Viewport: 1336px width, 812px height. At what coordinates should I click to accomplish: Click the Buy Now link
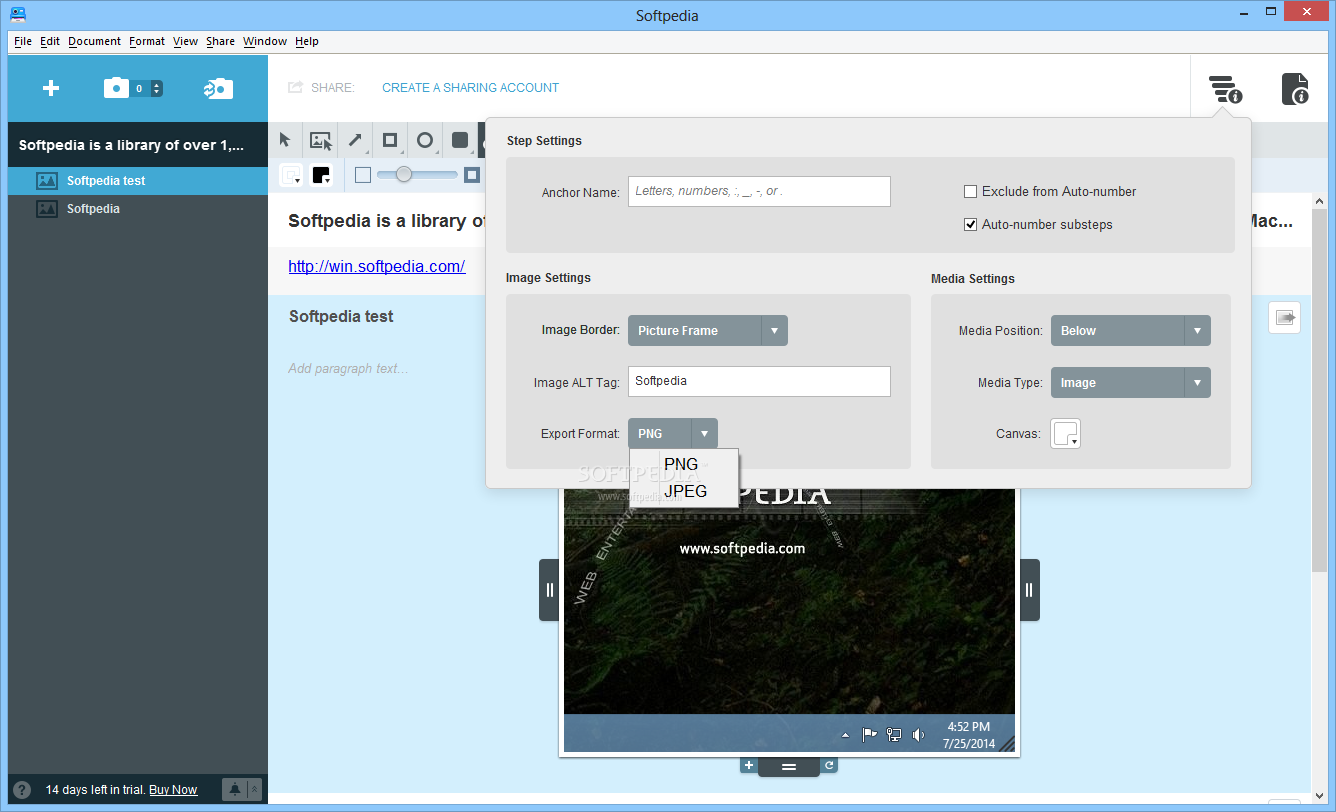[x=173, y=790]
